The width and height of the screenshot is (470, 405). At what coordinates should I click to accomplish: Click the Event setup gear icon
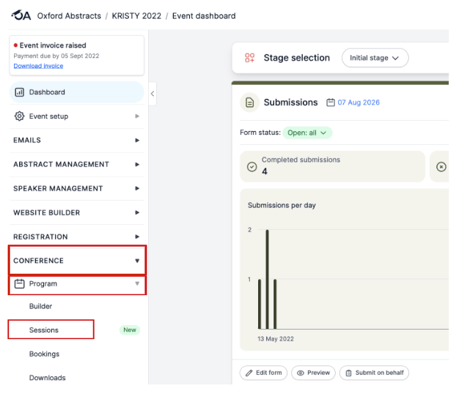pos(19,116)
